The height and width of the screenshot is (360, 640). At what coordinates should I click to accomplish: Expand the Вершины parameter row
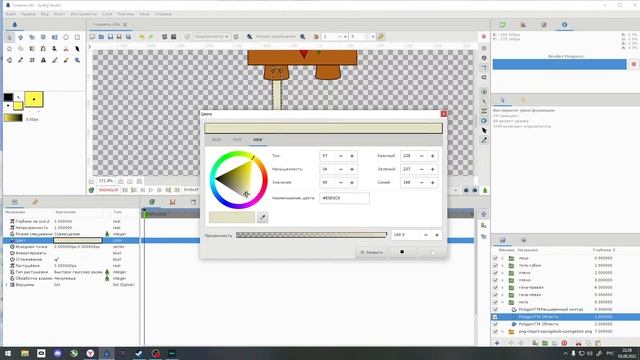(x=7, y=284)
